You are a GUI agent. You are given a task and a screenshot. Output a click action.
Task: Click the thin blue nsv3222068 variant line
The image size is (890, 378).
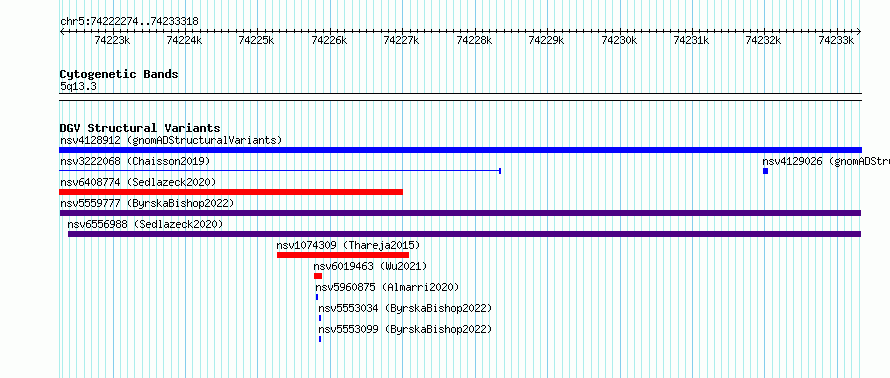280,171
